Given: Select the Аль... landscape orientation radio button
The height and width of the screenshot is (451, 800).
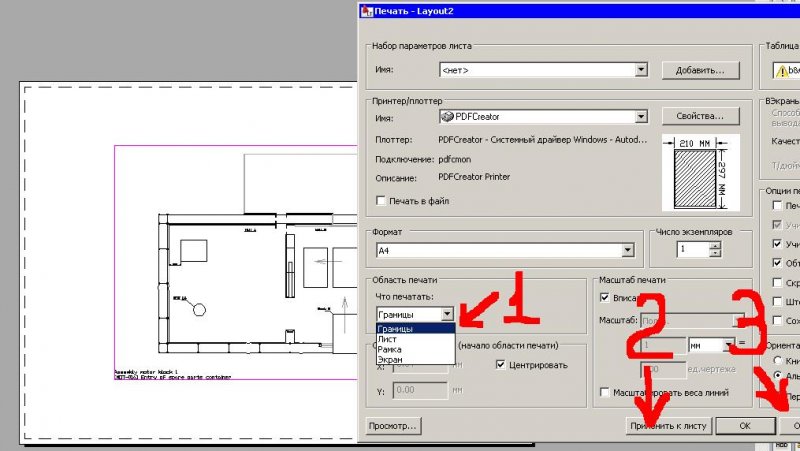Looking at the screenshot, I should coord(778,375).
